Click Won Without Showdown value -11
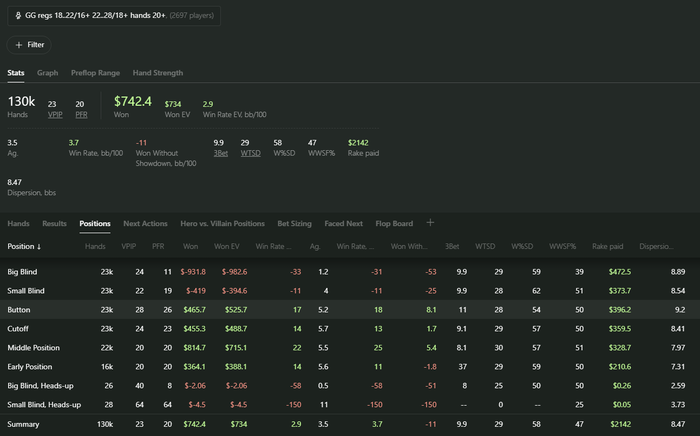Viewport: 700px width, 436px height. pyautogui.click(x=141, y=143)
